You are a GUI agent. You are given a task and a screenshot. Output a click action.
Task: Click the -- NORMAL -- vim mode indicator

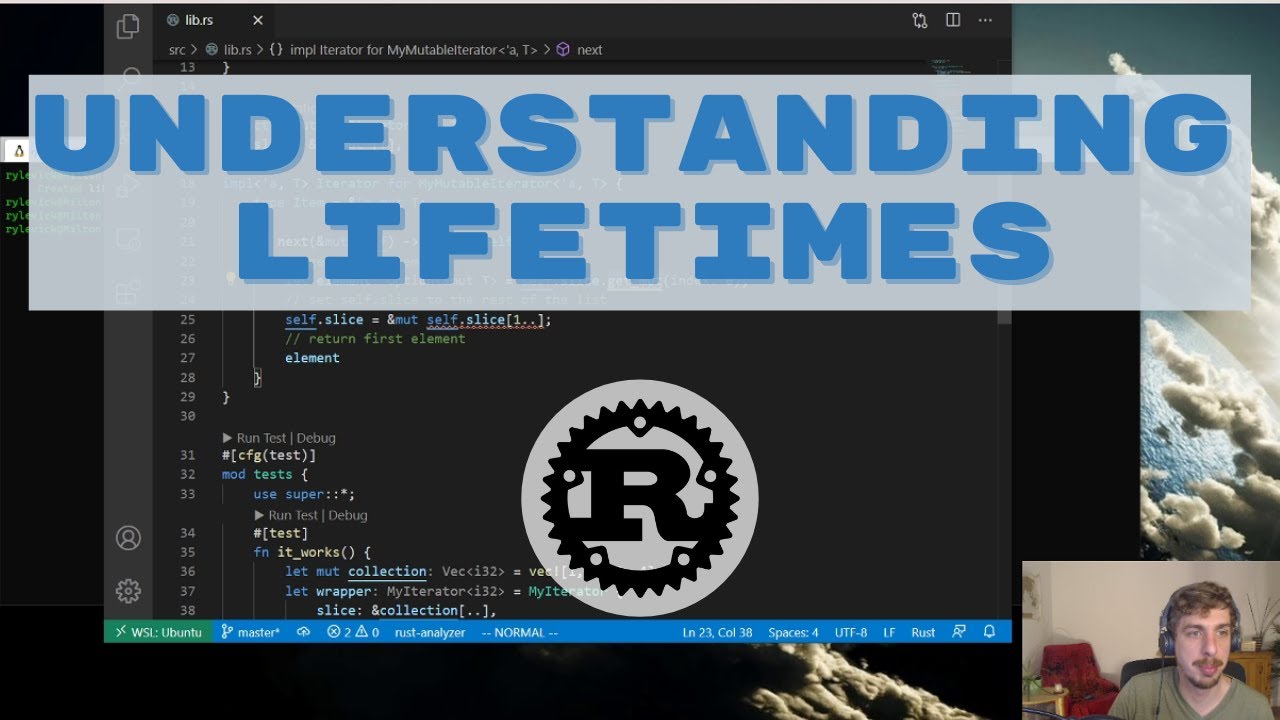coord(519,632)
